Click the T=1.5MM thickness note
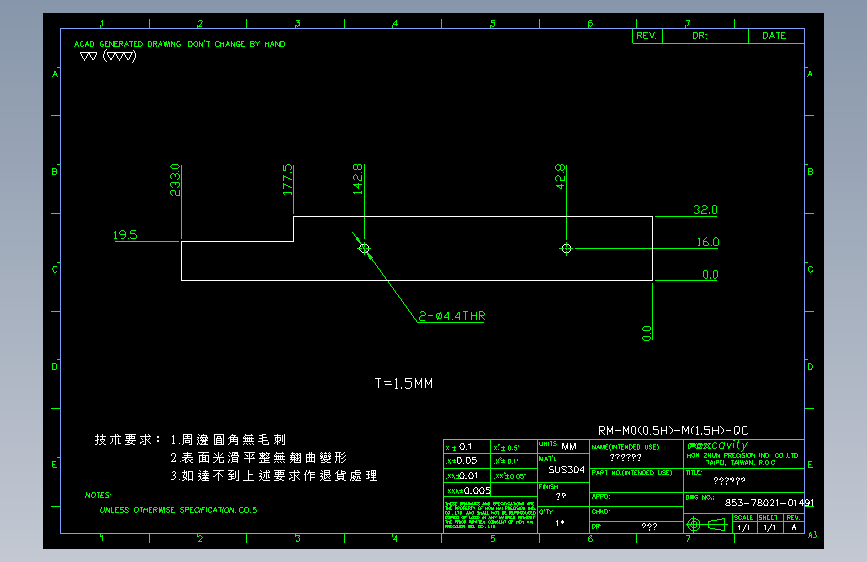Image resolution: width=867 pixels, height=562 pixels. pos(404,383)
